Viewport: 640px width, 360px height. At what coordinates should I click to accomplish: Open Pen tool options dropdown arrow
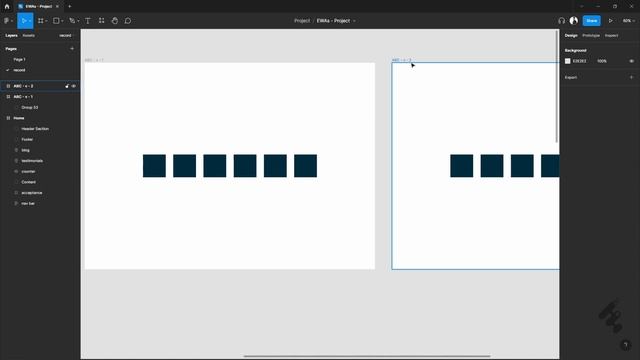pyautogui.click(x=78, y=21)
